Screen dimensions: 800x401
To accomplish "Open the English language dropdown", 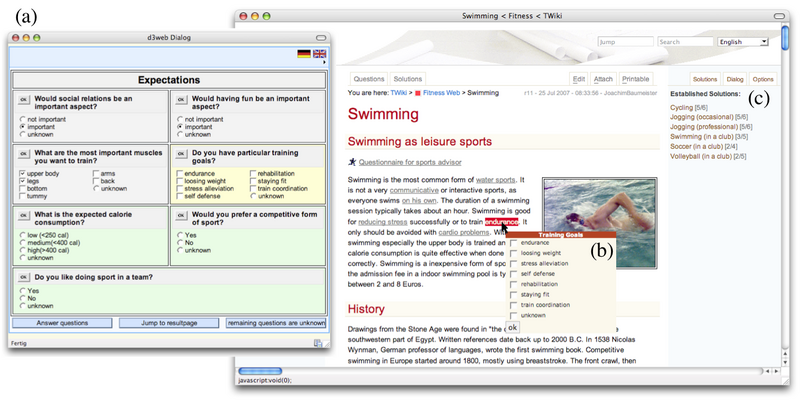I will click(742, 42).
